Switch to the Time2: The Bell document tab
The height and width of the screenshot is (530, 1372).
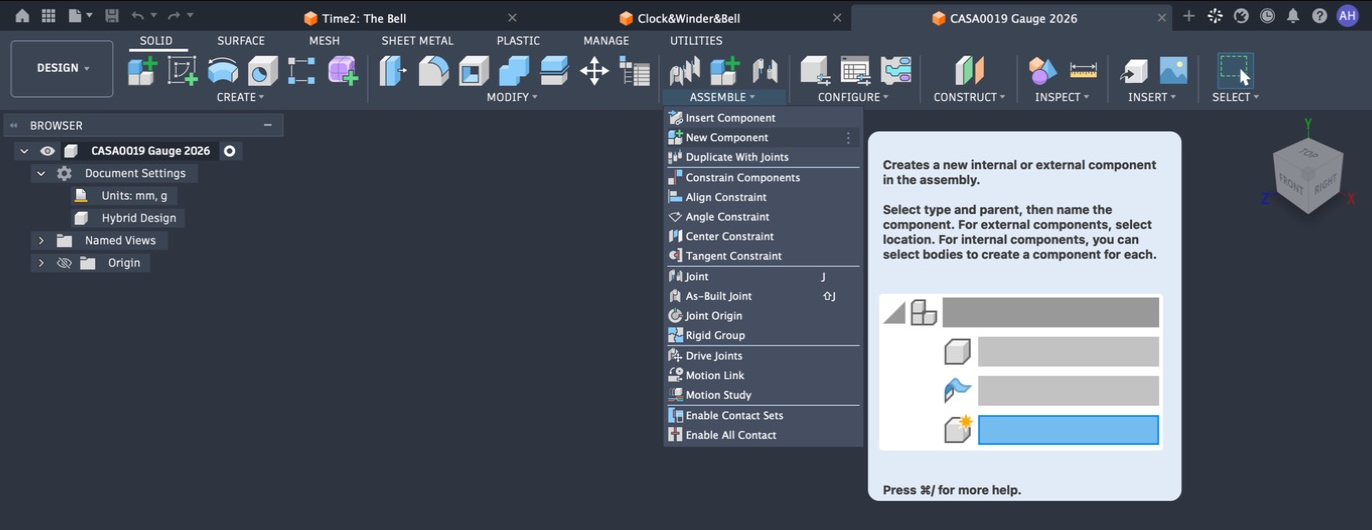point(364,18)
